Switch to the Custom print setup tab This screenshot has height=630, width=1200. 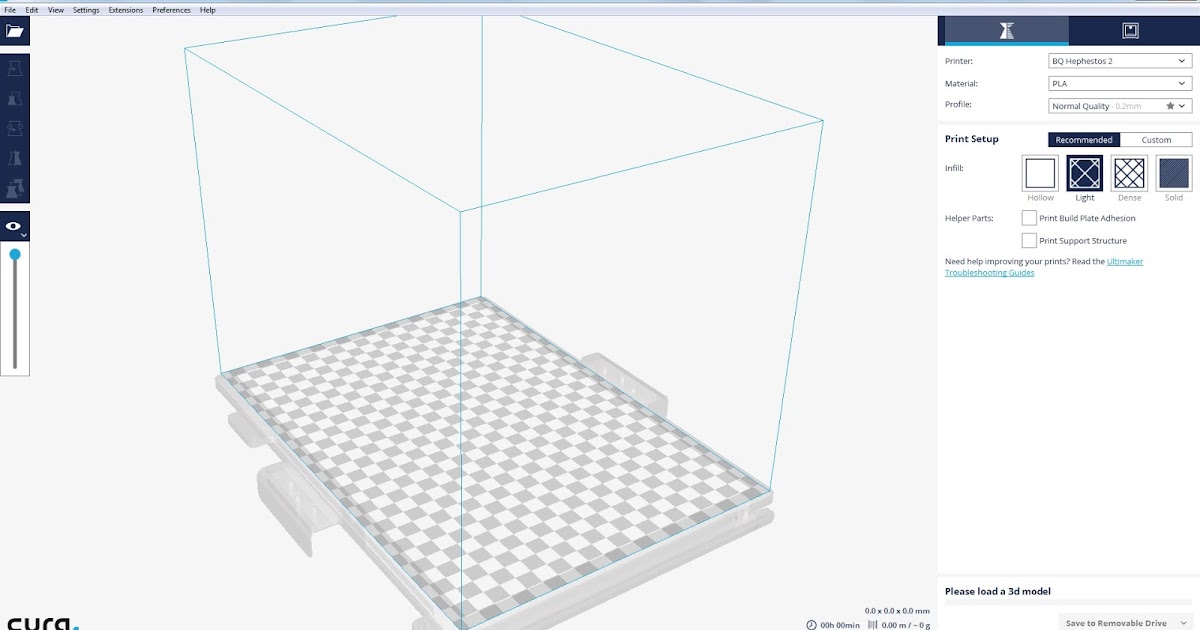point(1156,139)
